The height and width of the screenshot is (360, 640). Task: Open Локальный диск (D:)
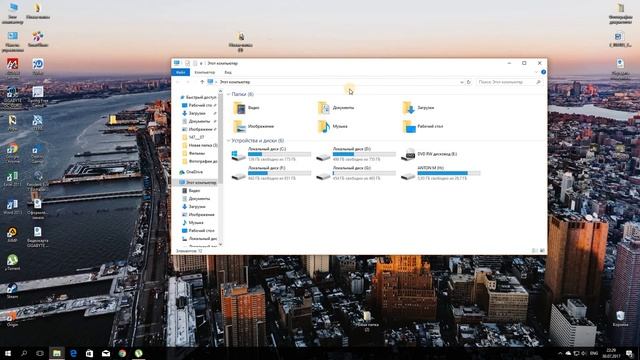pos(356,154)
